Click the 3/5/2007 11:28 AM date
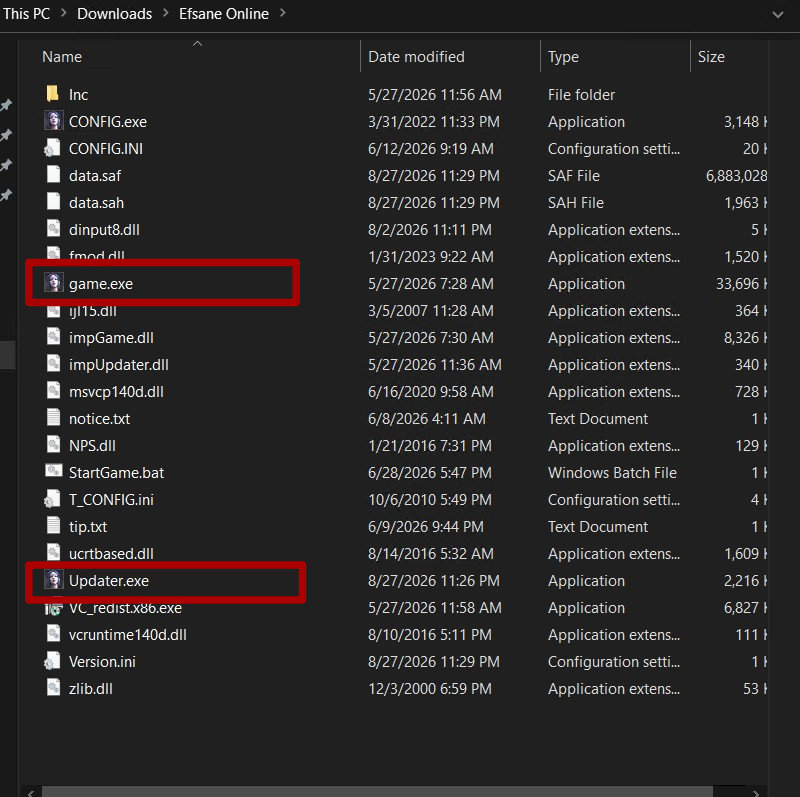800x797 pixels. tap(431, 311)
